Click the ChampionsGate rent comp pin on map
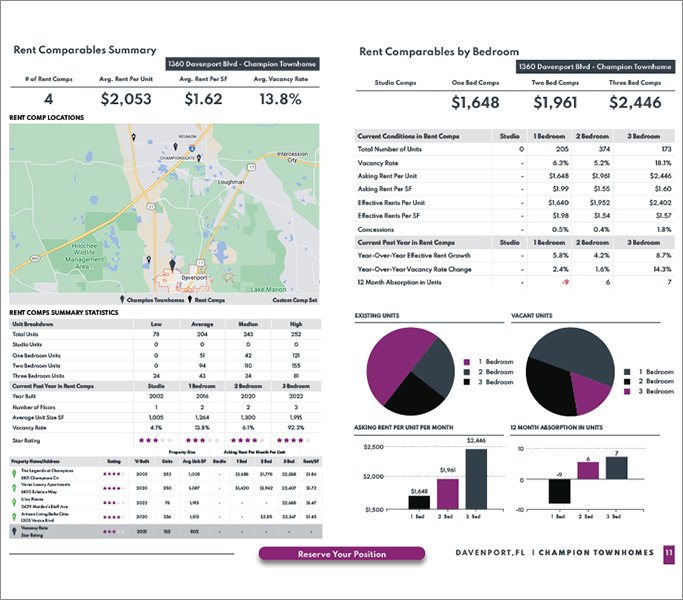 click(x=200, y=157)
